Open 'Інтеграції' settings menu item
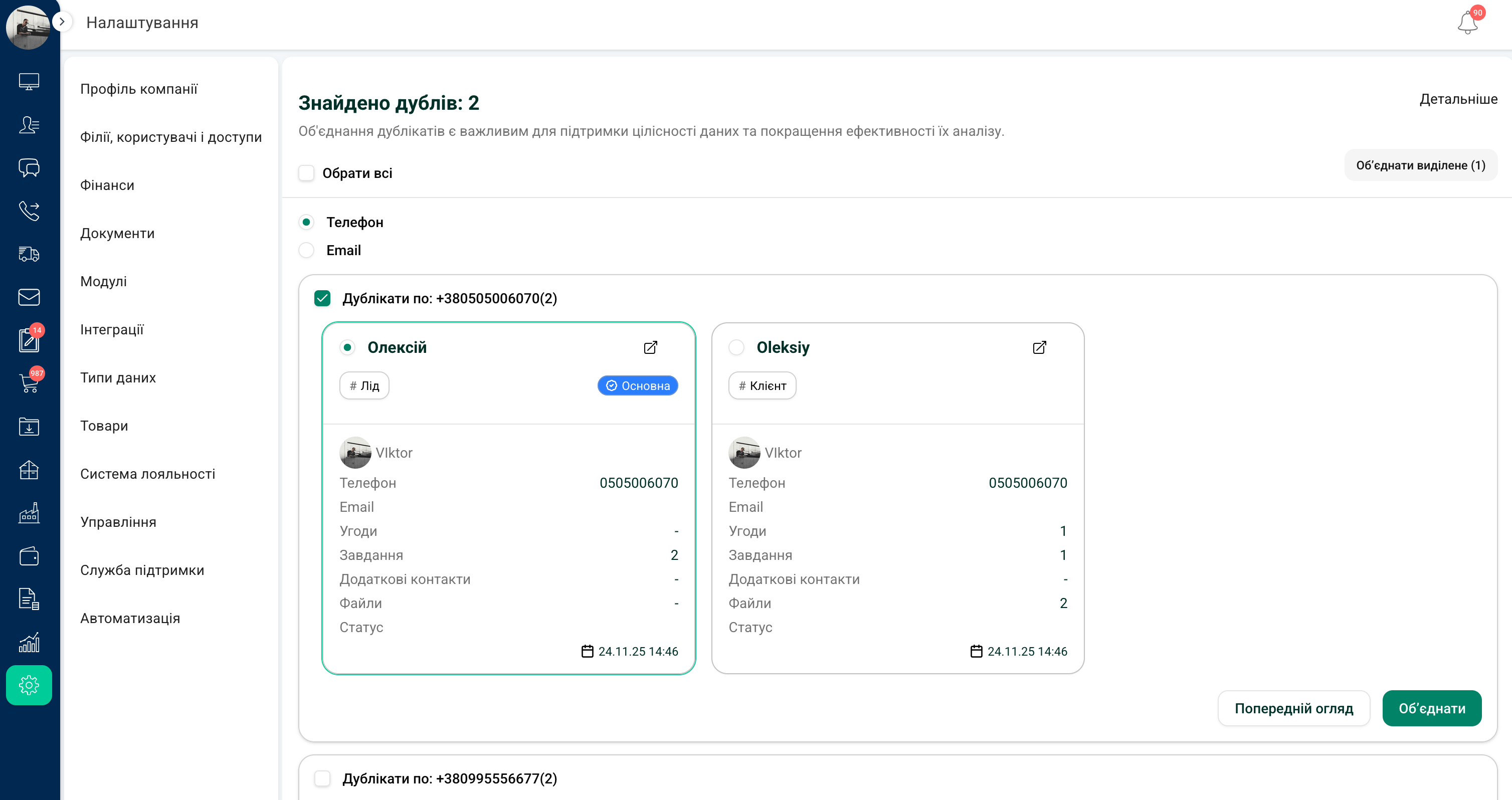Viewport: 1512px width, 800px height. point(111,329)
